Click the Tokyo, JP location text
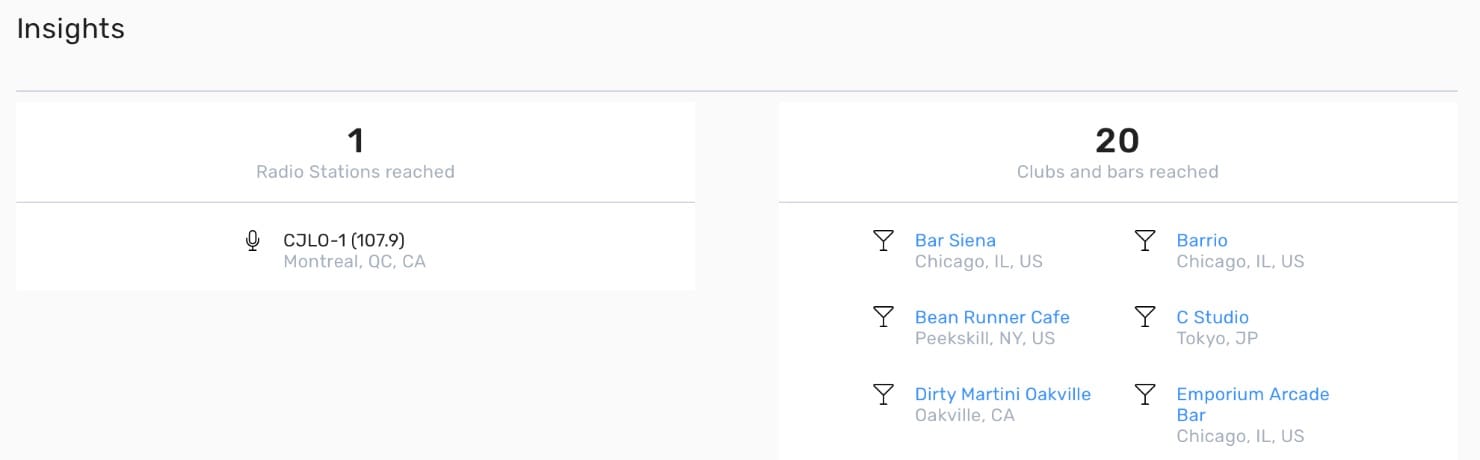This screenshot has height=460, width=1480. point(1216,338)
